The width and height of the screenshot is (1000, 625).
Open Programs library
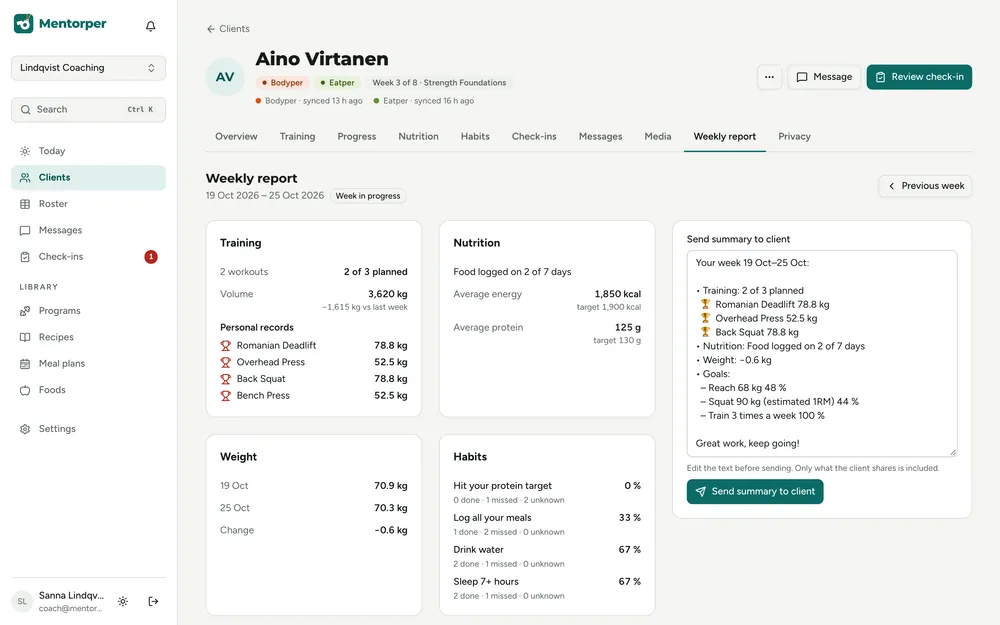(88, 311)
